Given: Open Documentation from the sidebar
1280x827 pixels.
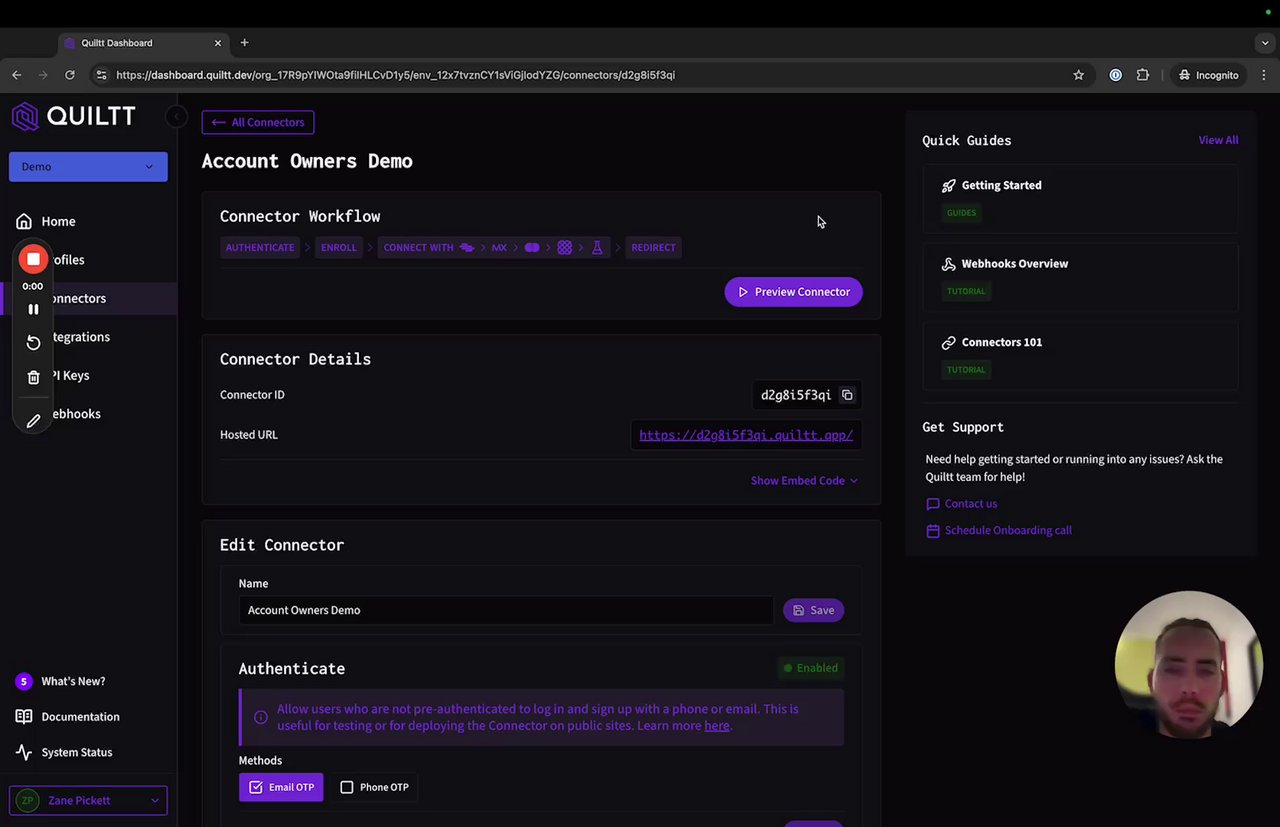Looking at the screenshot, I should tap(80, 717).
